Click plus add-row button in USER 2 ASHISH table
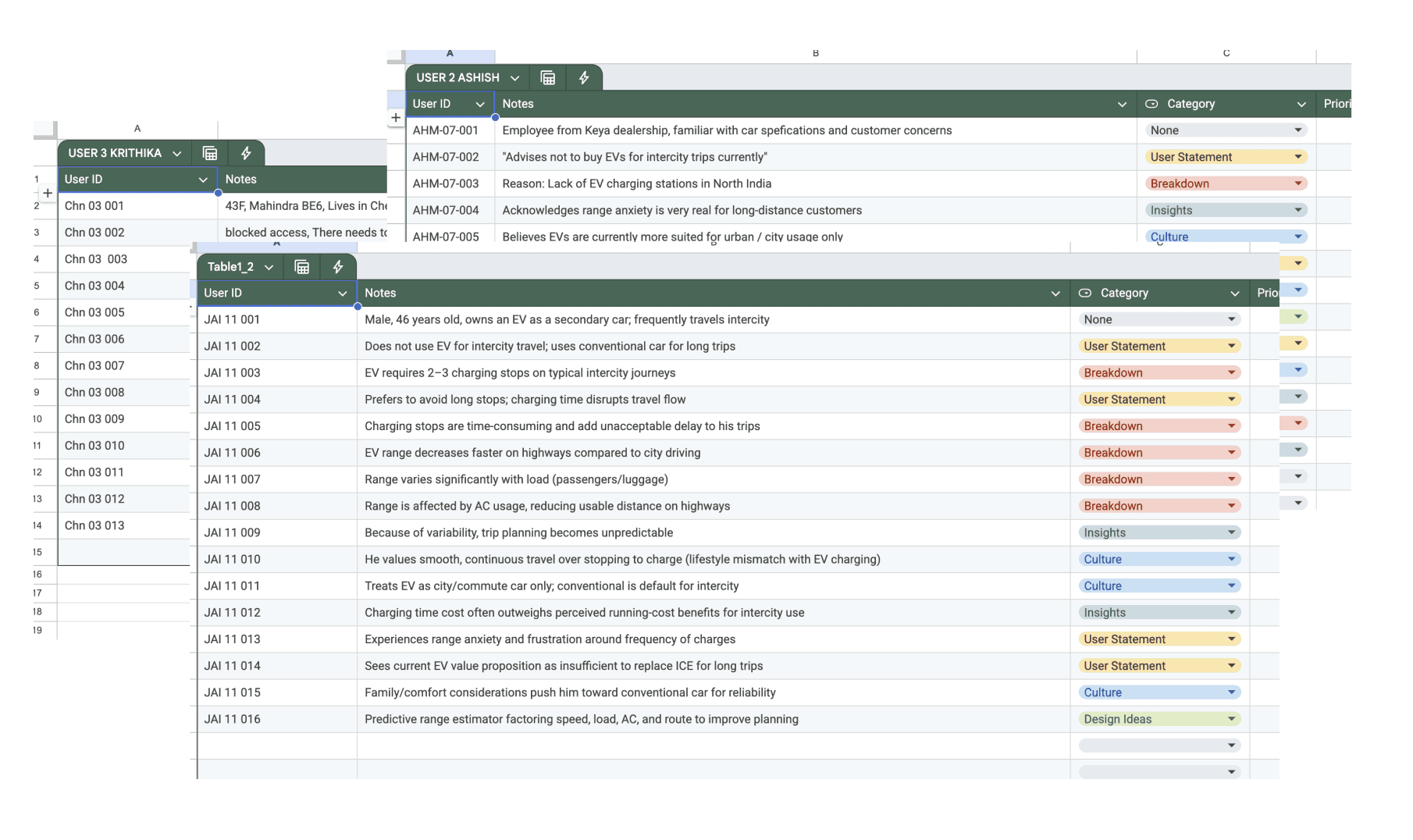This screenshot has width=1413, height=840. click(x=396, y=118)
